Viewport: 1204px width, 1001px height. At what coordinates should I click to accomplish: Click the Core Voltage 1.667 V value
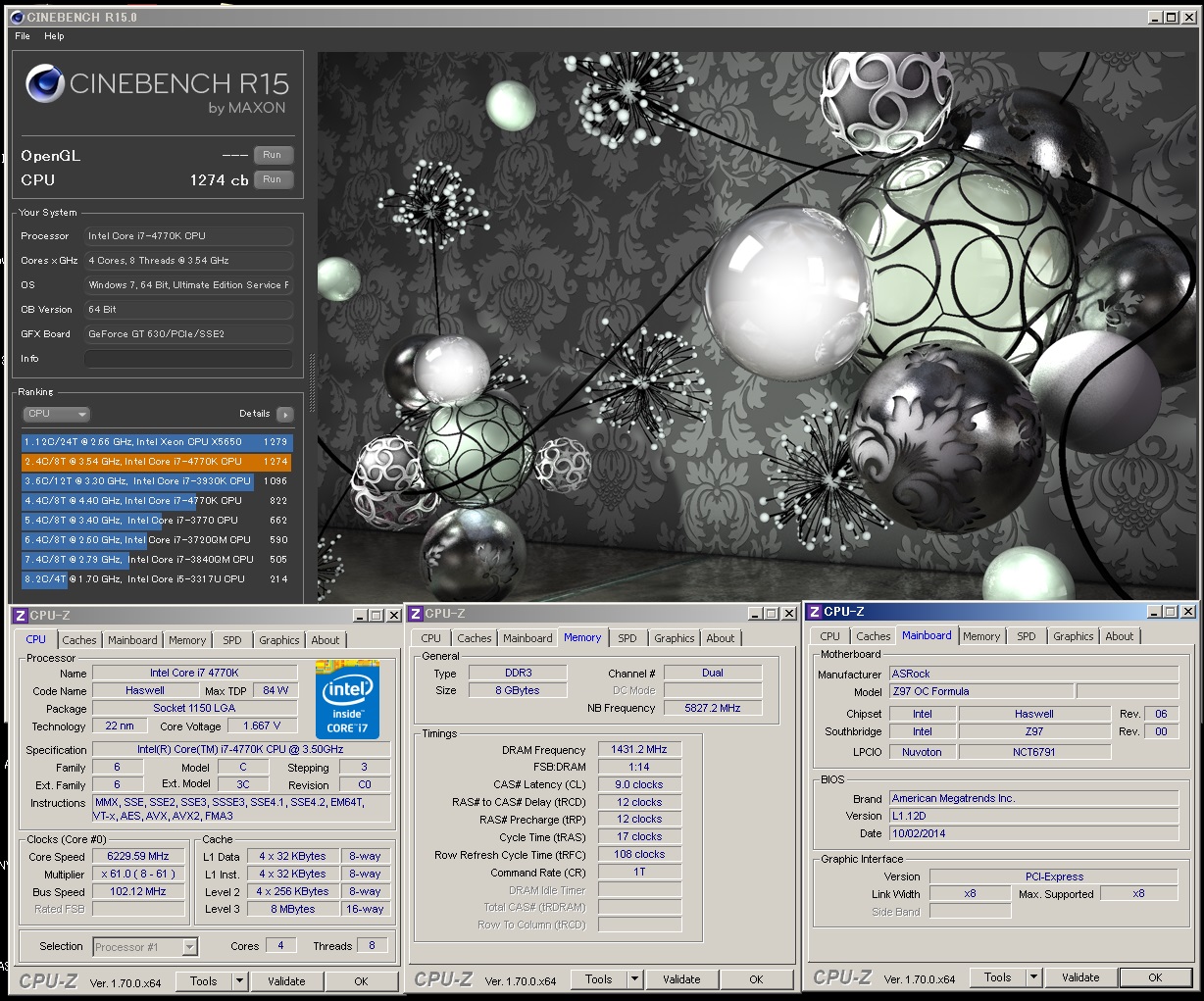[x=262, y=726]
